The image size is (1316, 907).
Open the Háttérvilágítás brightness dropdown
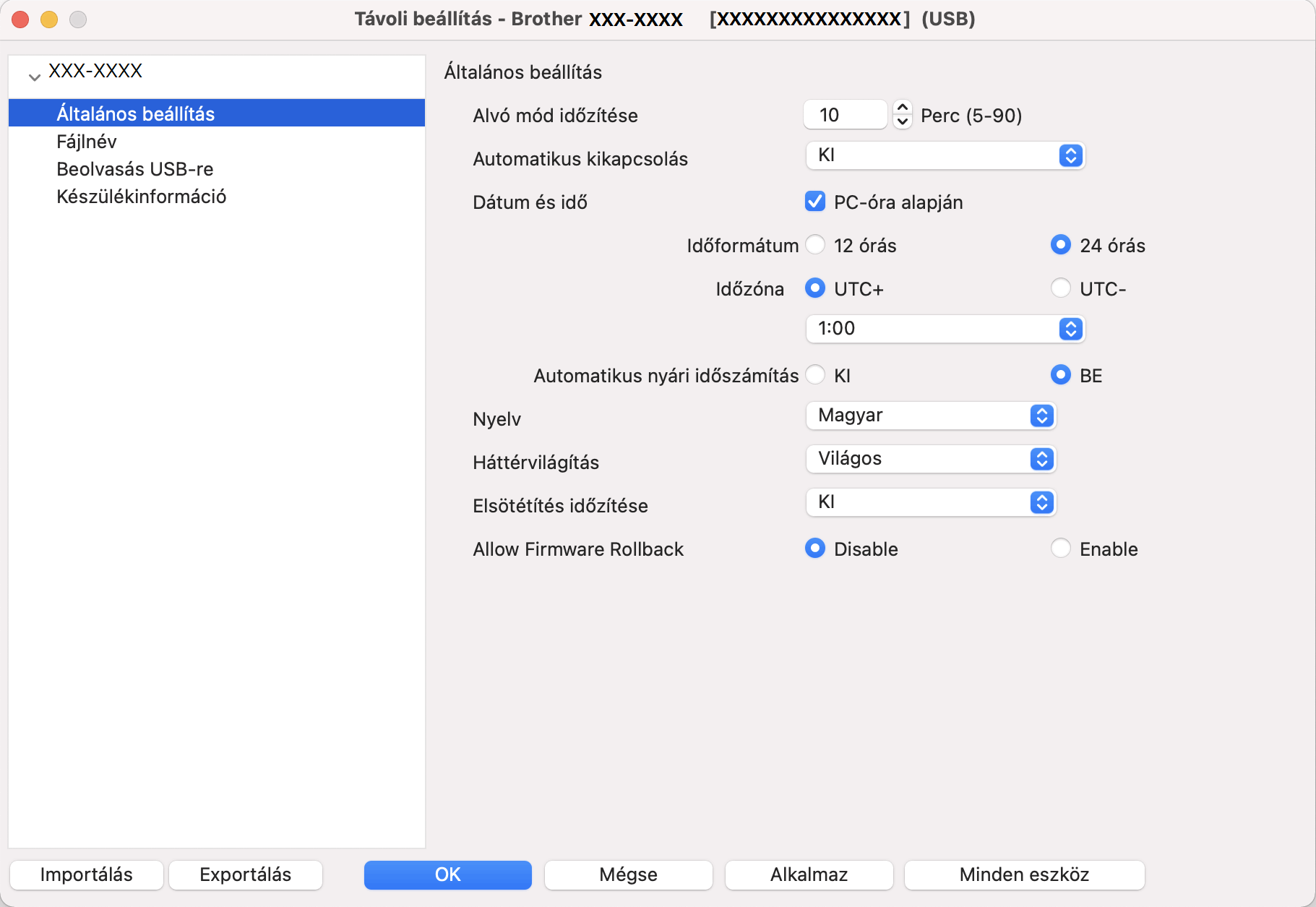point(931,459)
